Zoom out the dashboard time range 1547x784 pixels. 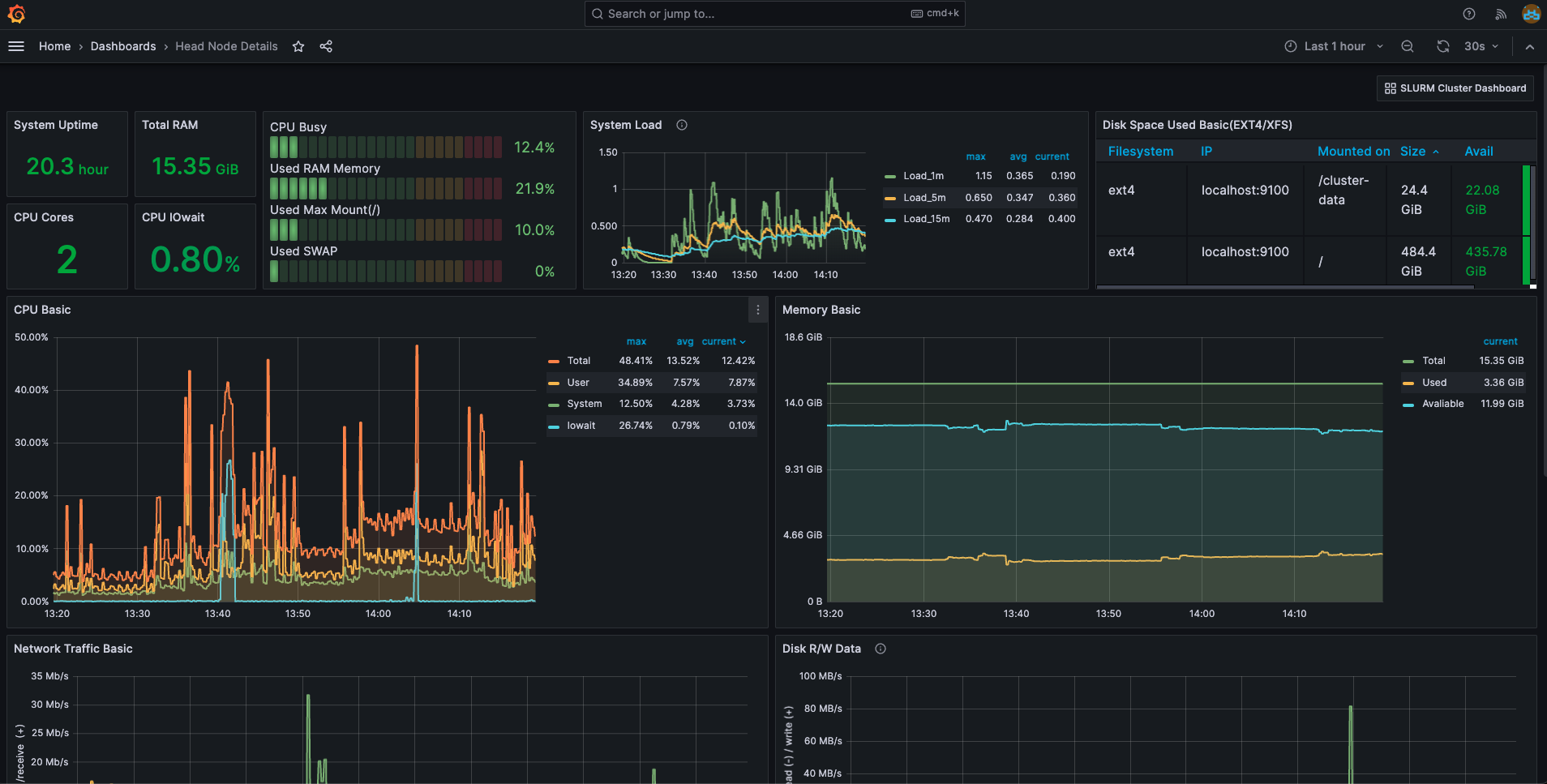click(x=1407, y=46)
